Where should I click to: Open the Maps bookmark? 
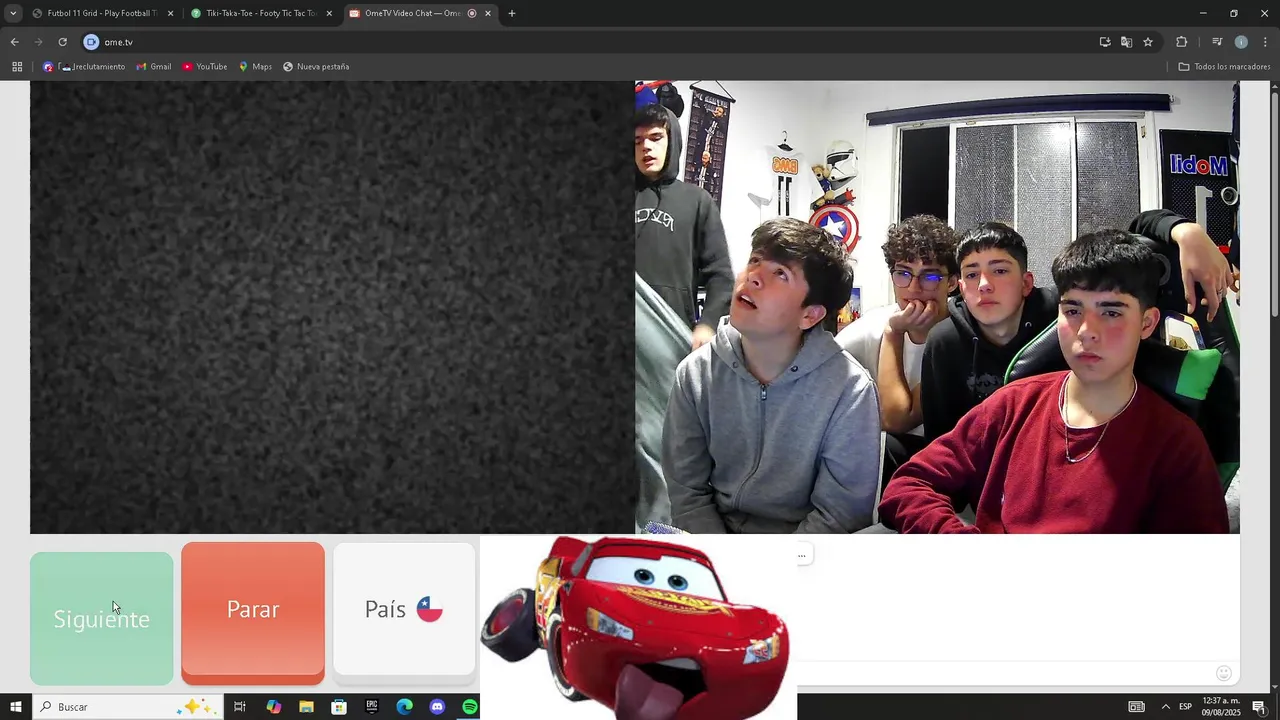(255, 67)
